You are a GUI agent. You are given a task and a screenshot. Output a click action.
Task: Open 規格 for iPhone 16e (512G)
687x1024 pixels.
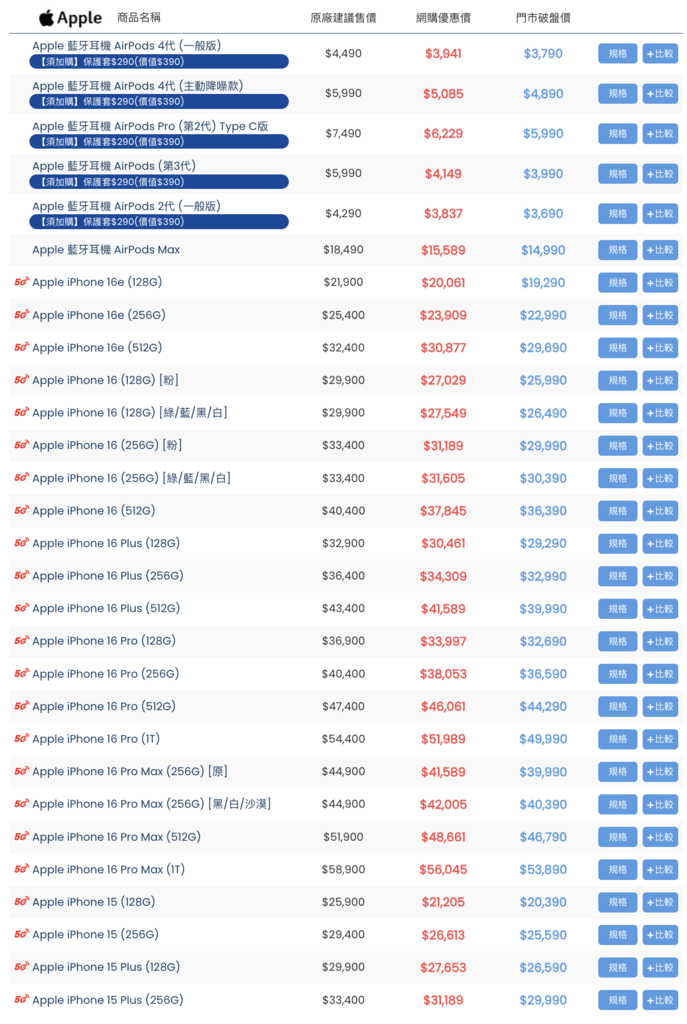[x=617, y=347]
